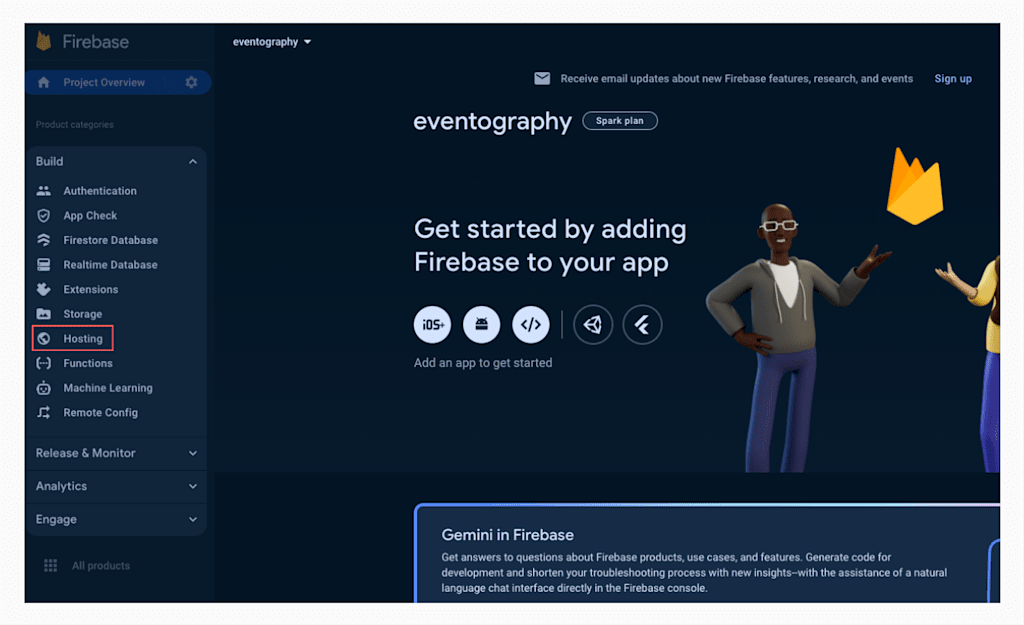
Task: Open the Project Overview home icon
Action: (x=44, y=82)
